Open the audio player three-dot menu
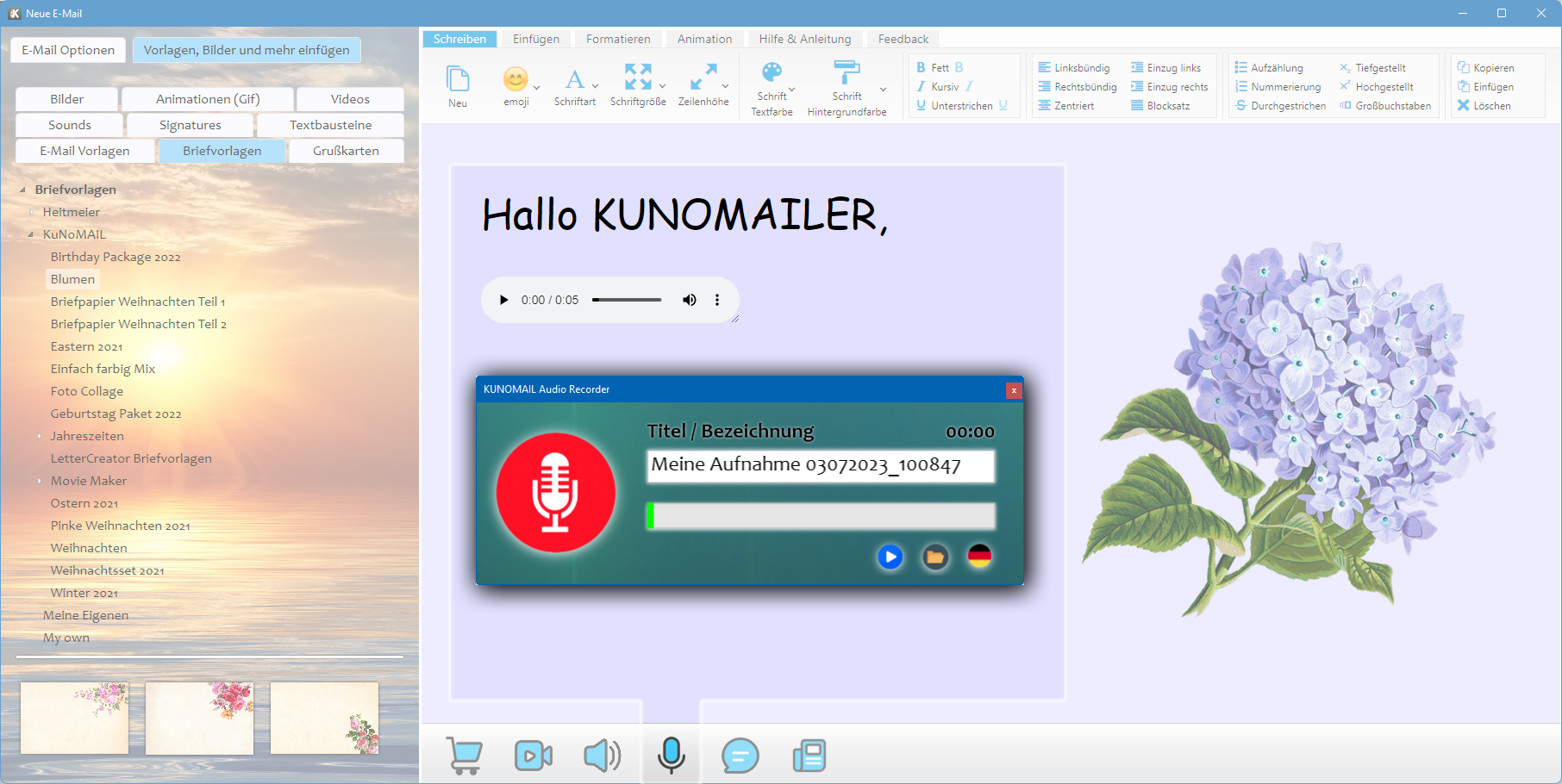Screen dimensions: 1562x784 [x=717, y=300]
